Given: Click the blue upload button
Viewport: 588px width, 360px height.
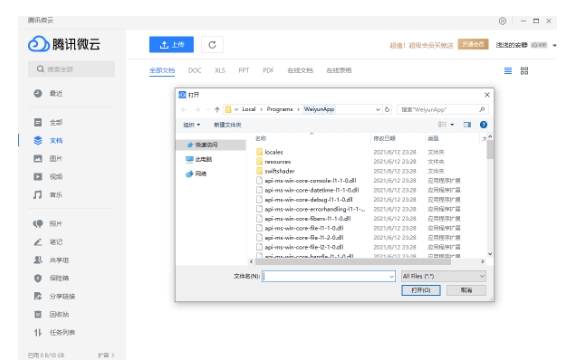Looking at the screenshot, I should tap(171, 45).
